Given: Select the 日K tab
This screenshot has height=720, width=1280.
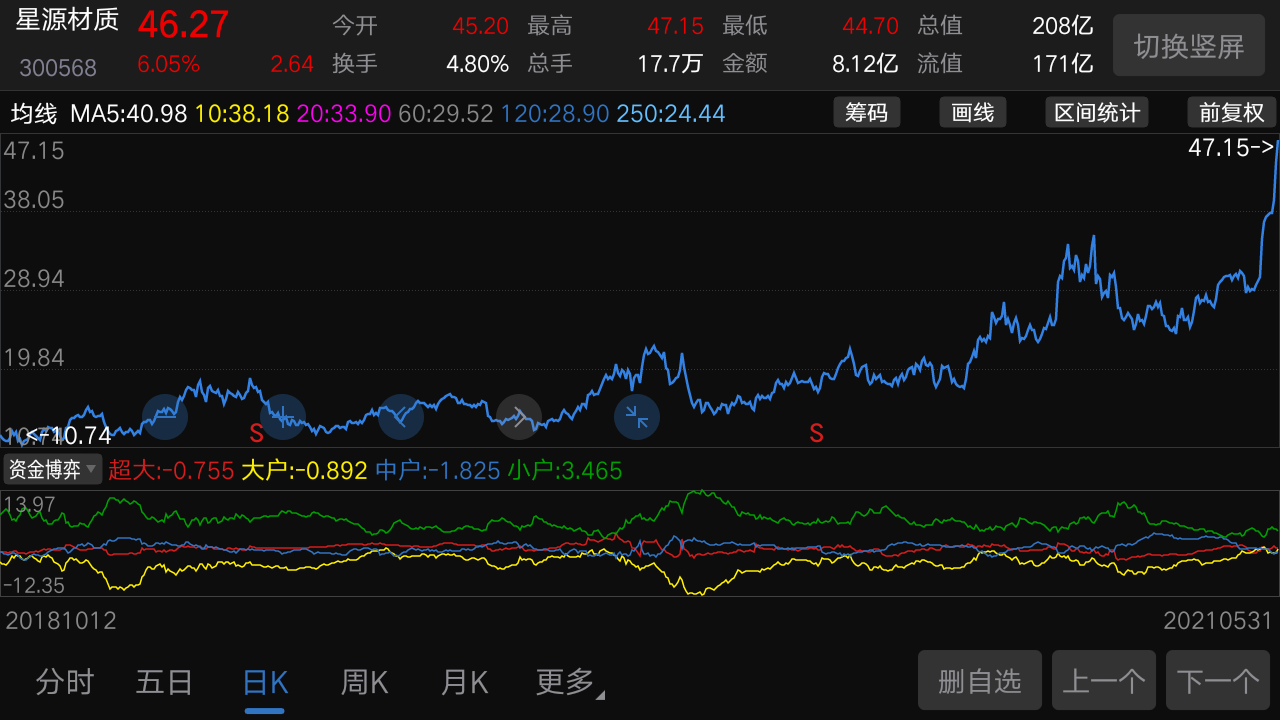Looking at the screenshot, I should click(x=265, y=682).
